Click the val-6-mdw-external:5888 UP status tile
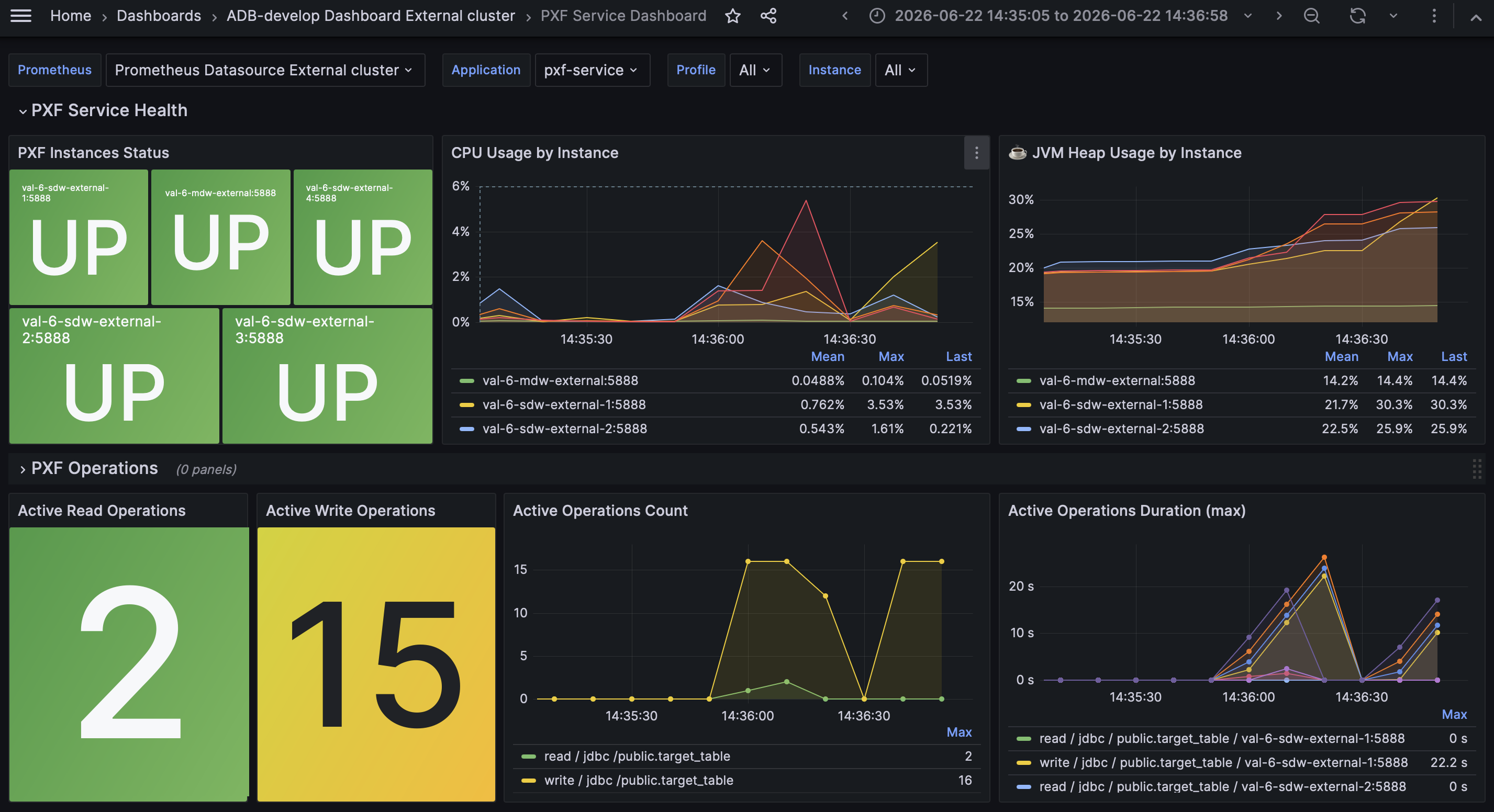Screen dimensions: 1494x812 point(220,237)
